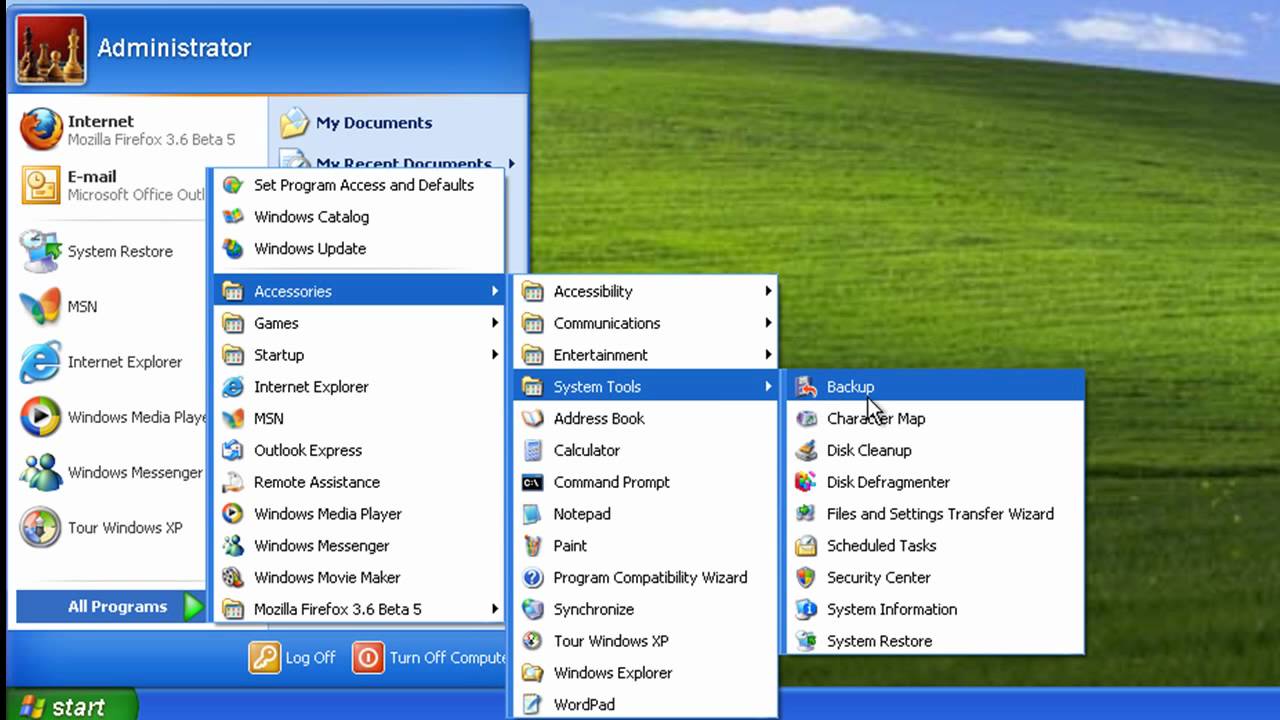Open Windows Explorer icon in Accessories
Image resolution: width=1280 pixels, height=720 pixels.
(533, 673)
